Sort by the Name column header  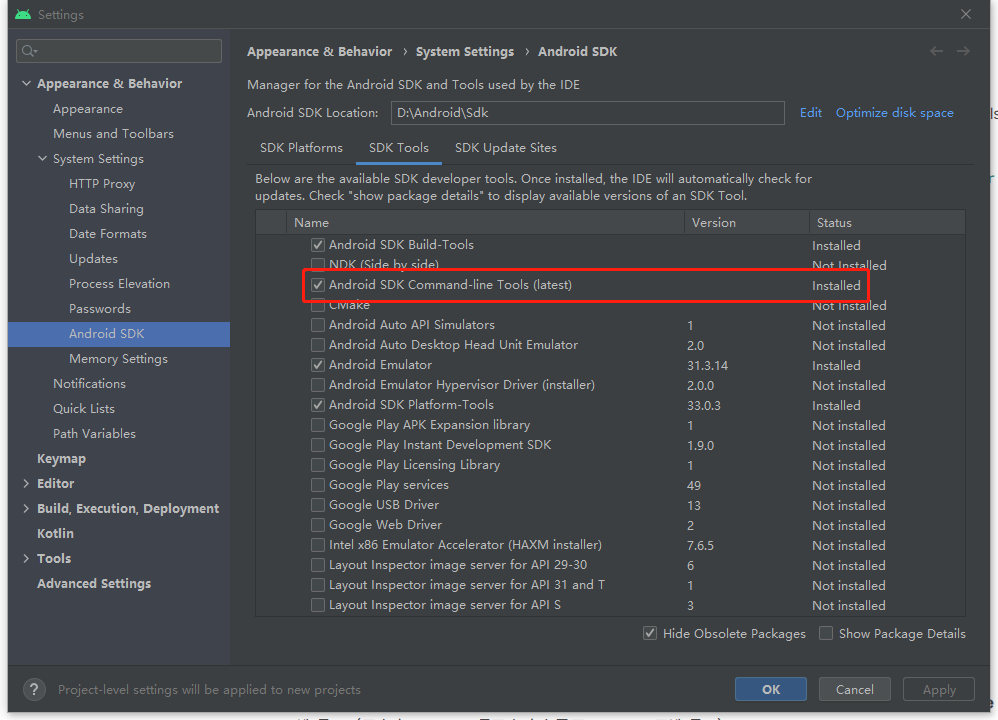(x=485, y=223)
